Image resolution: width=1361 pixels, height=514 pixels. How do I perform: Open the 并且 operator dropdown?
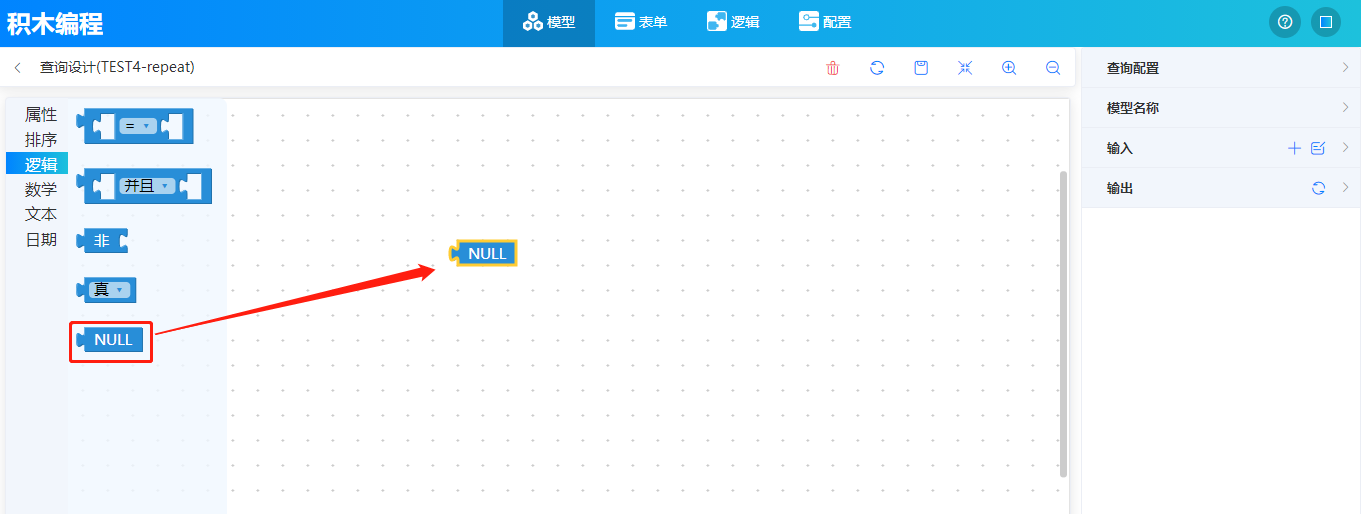click(x=147, y=185)
